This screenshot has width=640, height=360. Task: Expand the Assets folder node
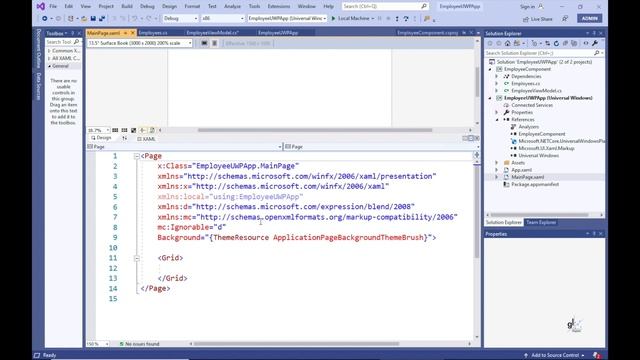[497, 163]
